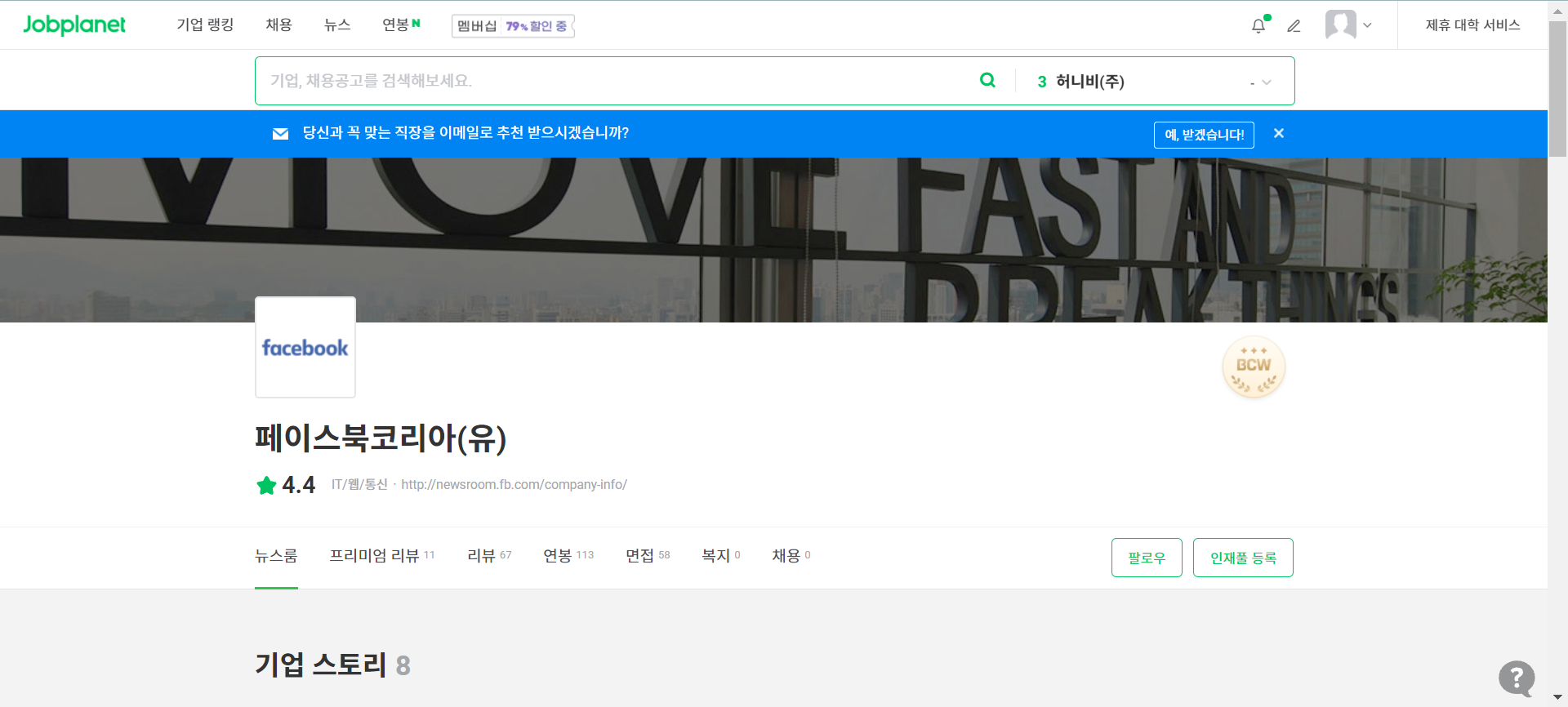Switch to the 연봉 113 tab
1568x707 pixels.
tap(568, 556)
